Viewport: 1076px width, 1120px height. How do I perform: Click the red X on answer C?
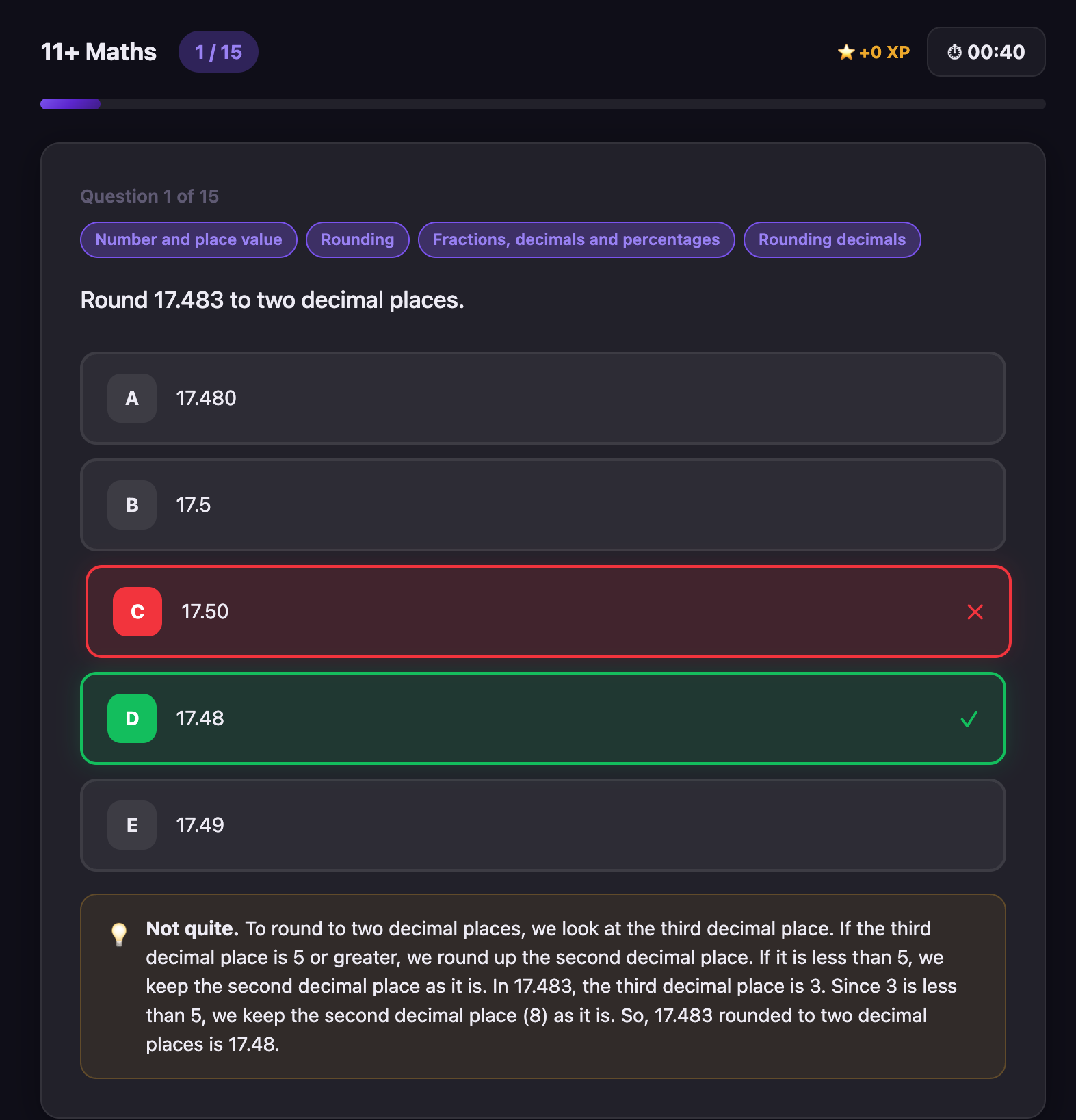pyautogui.click(x=975, y=612)
